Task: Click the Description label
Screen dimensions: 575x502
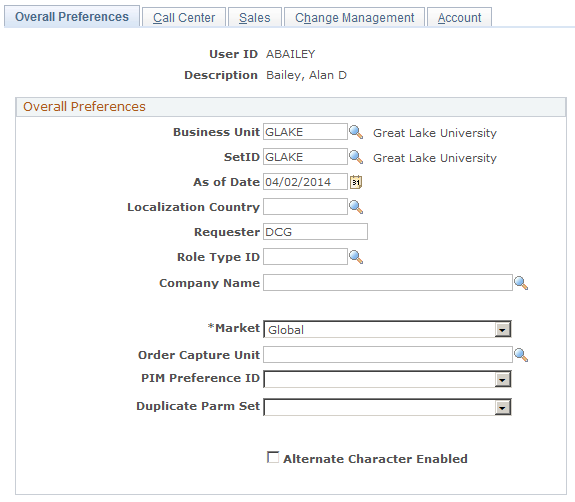Action: (x=221, y=75)
